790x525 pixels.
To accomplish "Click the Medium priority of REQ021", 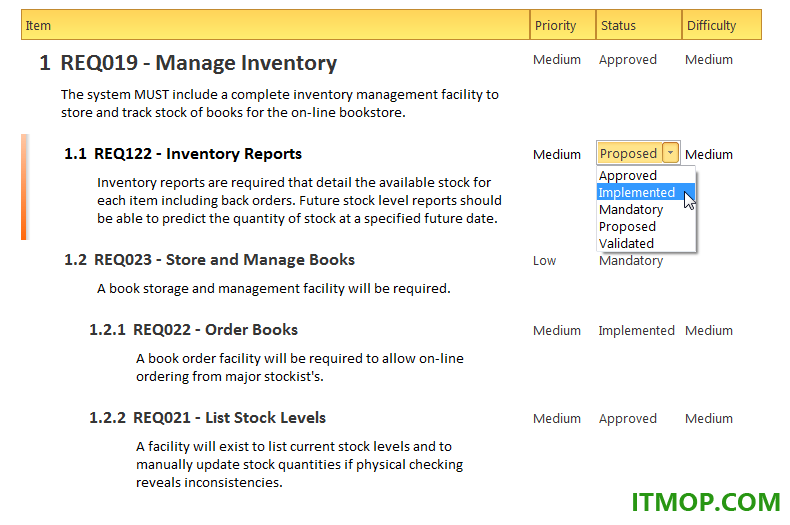I will tap(557, 419).
